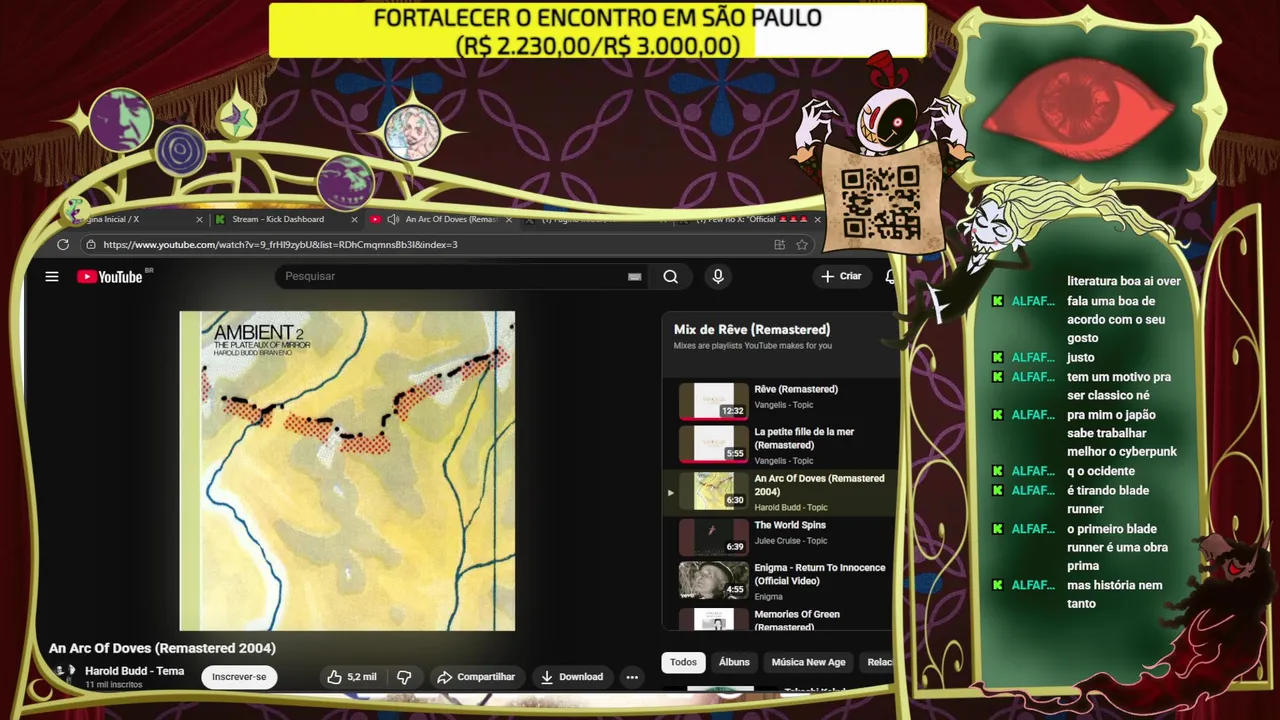Go to the YouTube home logo
Viewport: 1280px width, 720px height.
[x=111, y=277]
